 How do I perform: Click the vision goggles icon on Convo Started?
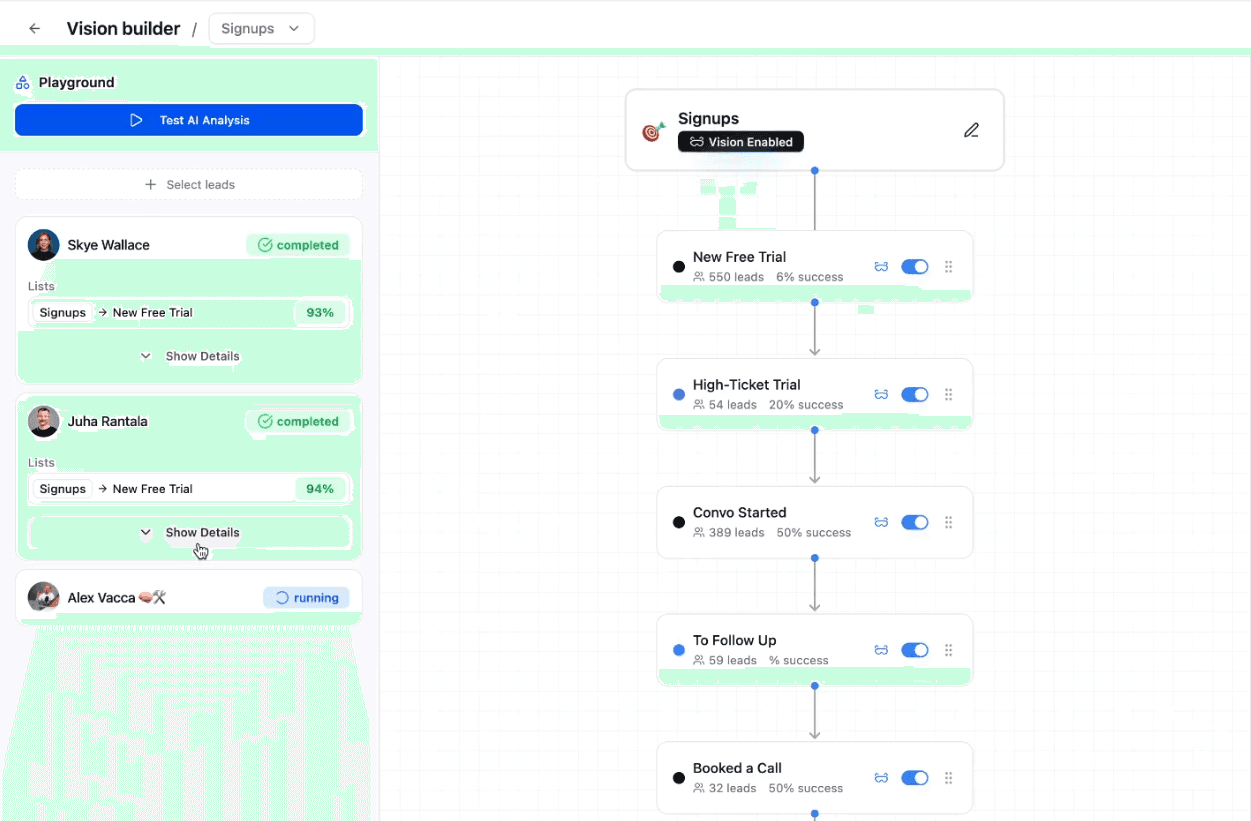click(x=881, y=522)
